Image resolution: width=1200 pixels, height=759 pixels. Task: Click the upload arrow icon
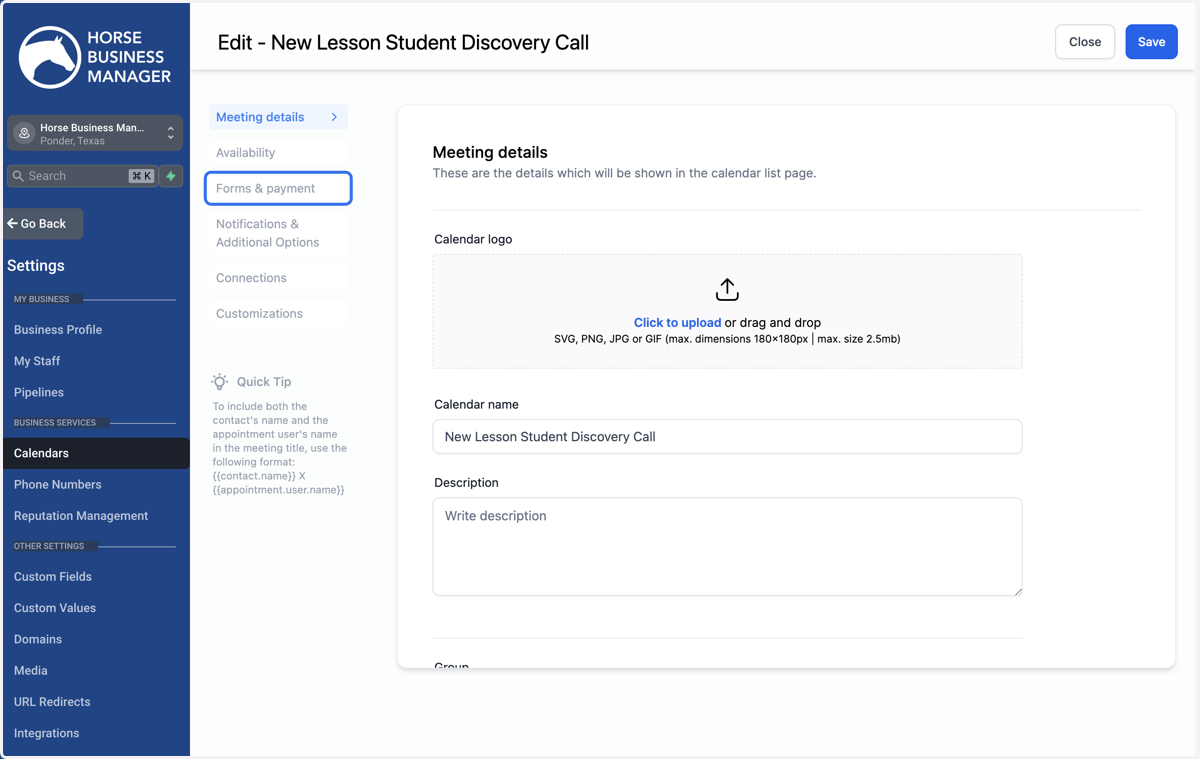coord(727,290)
